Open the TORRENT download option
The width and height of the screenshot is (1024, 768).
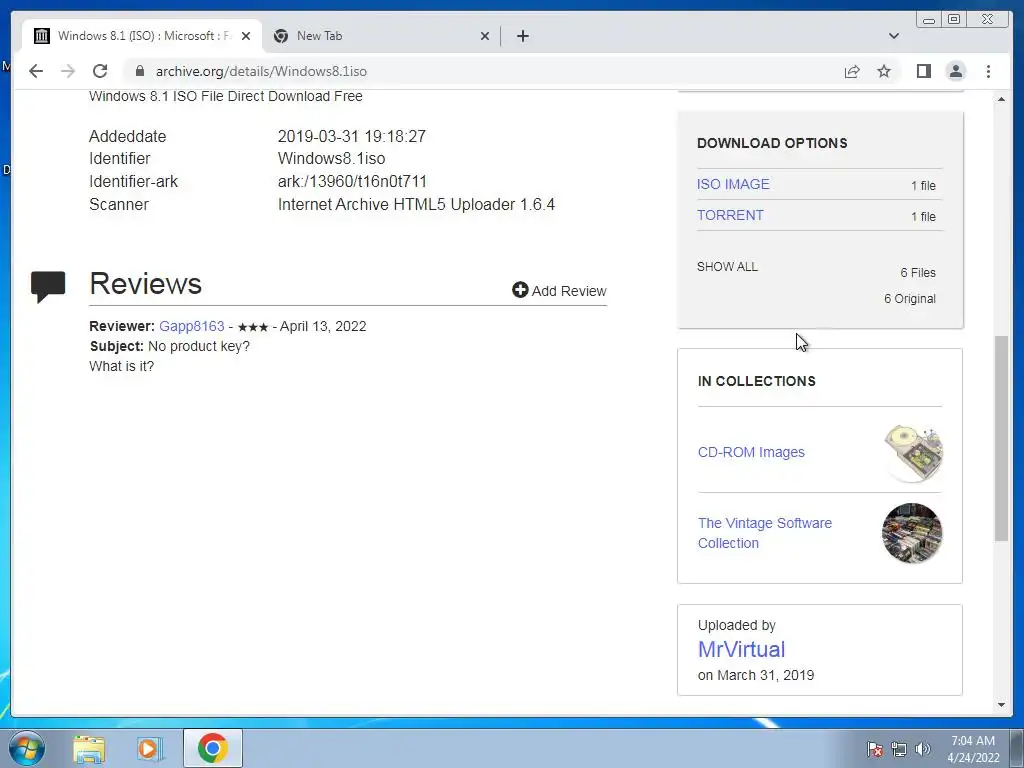pos(729,215)
